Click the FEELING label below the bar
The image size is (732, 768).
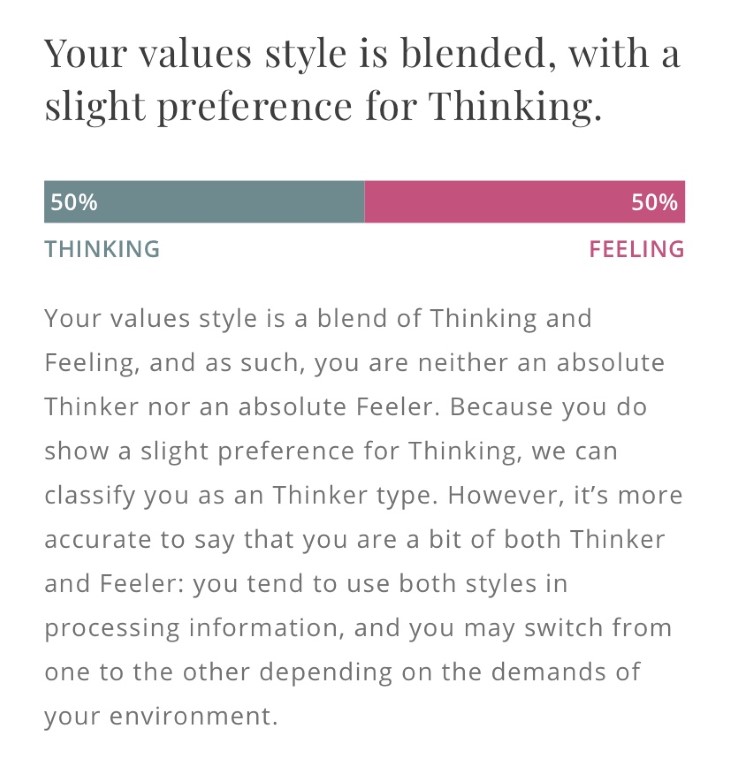(x=636, y=249)
